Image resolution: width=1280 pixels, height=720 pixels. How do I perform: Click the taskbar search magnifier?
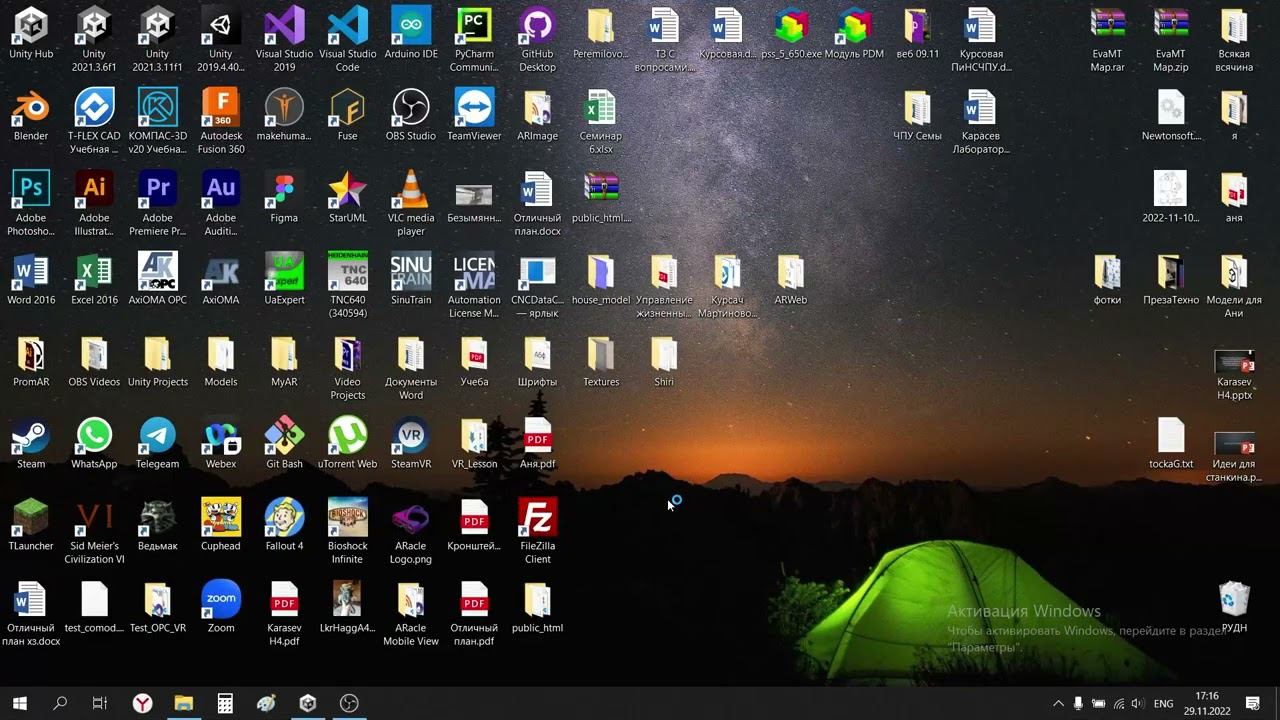point(60,703)
